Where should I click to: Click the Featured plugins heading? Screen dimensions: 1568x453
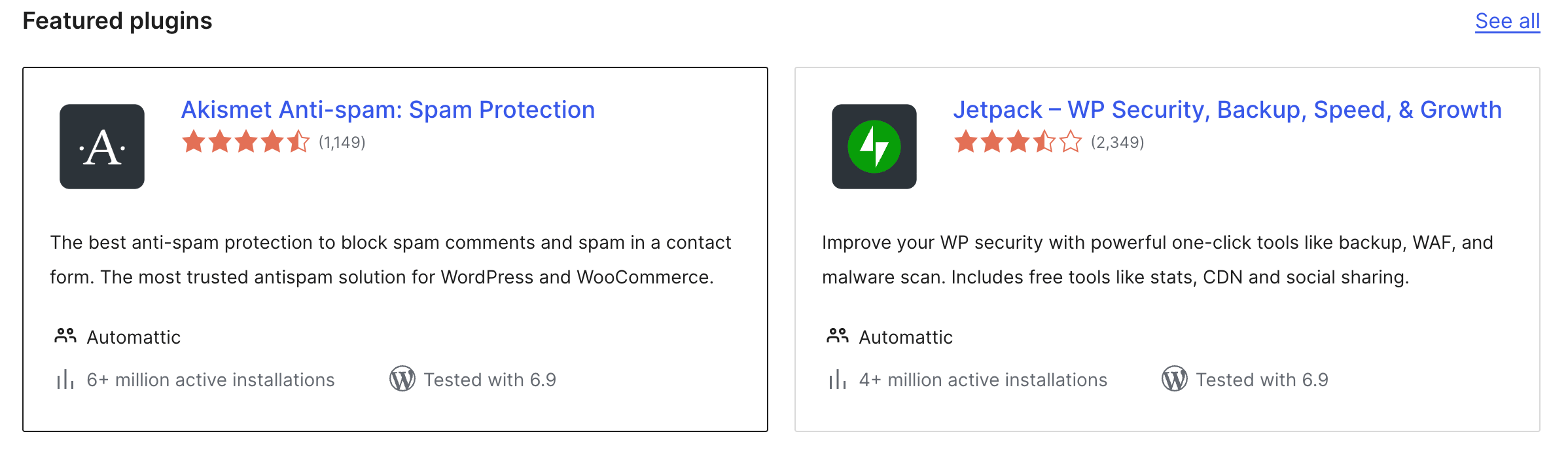tap(117, 21)
